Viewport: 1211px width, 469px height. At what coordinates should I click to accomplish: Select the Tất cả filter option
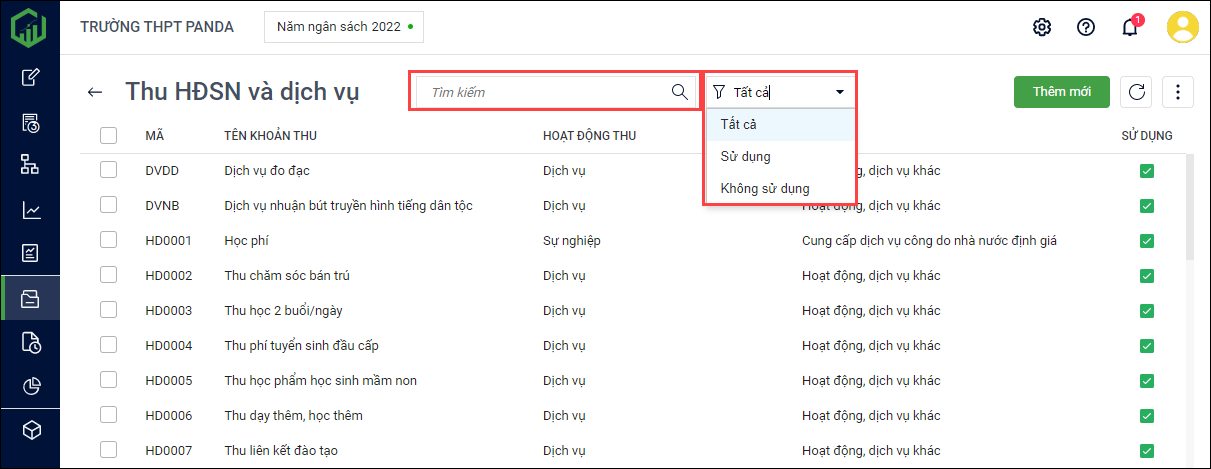[x=739, y=125]
